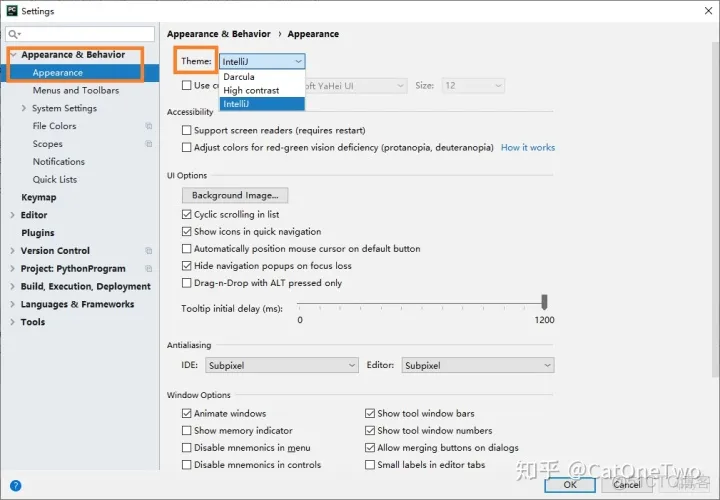Viewport: 720px width, 500px height.
Task: Uncheck Show icons in quick navigation
Action: pos(186,231)
